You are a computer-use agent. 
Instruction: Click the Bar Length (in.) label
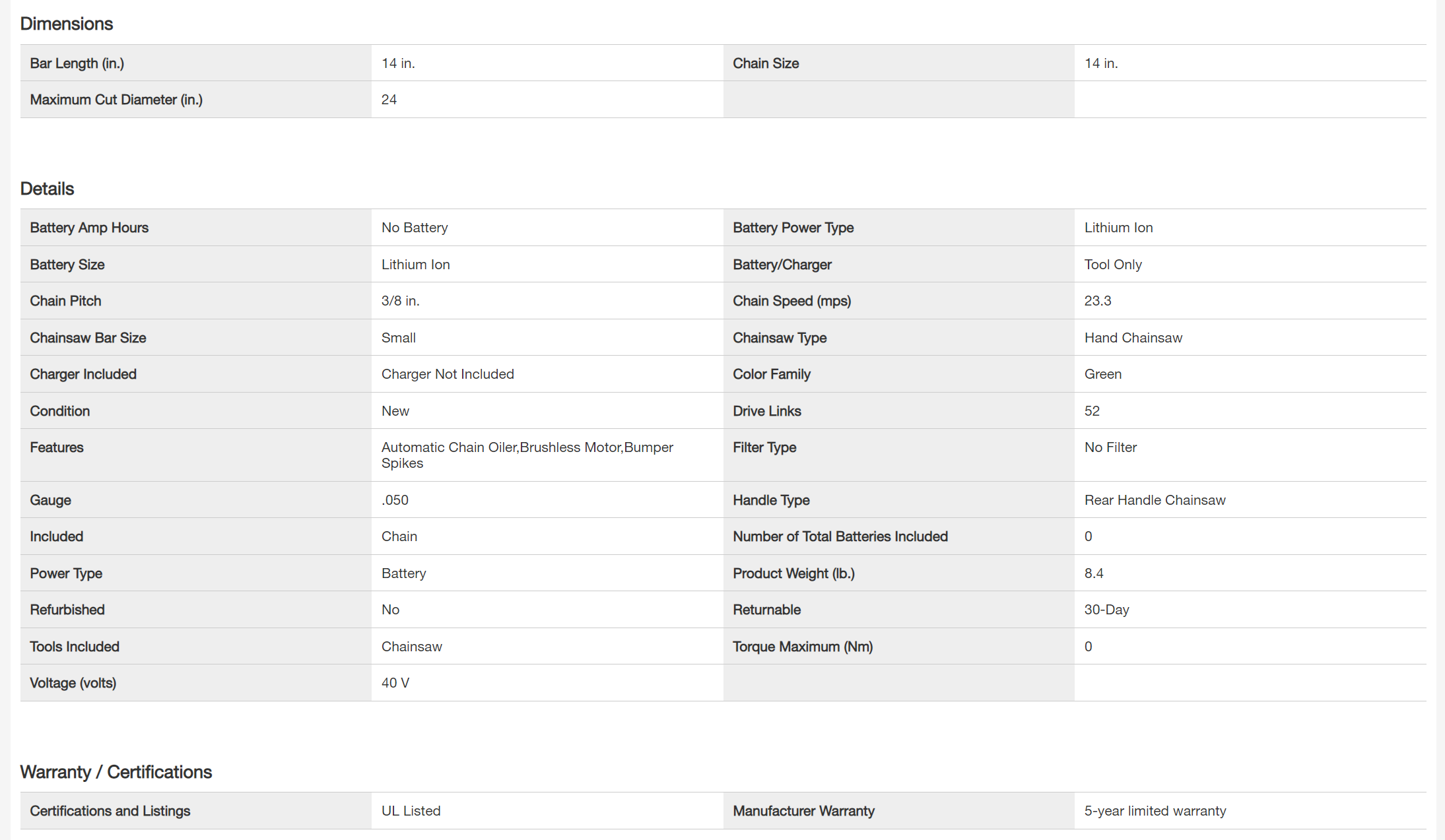point(77,63)
